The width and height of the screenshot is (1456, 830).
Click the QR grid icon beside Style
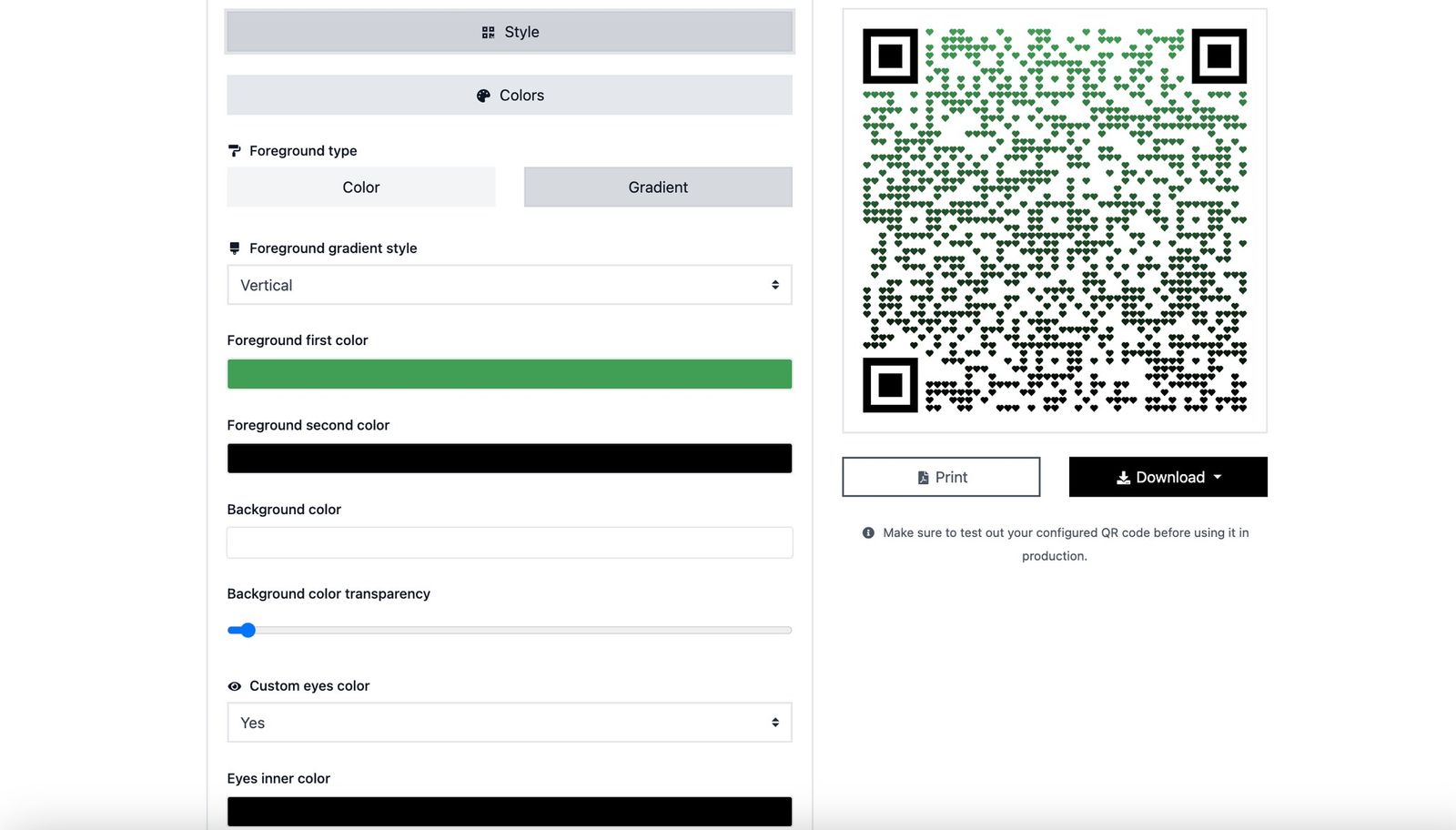pyautogui.click(x=488, y=31)
